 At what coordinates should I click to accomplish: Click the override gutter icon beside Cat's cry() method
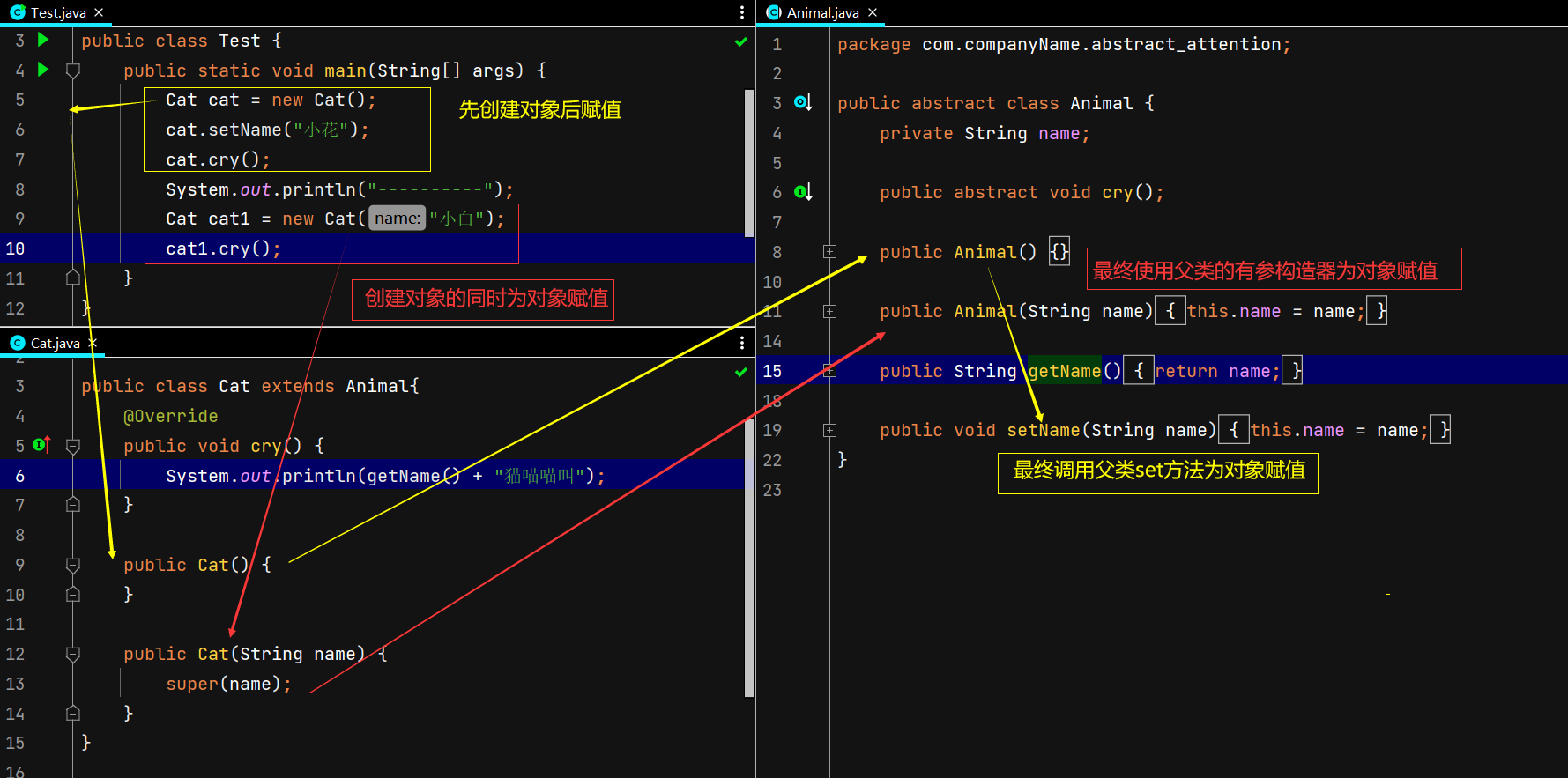click(41, 445)
